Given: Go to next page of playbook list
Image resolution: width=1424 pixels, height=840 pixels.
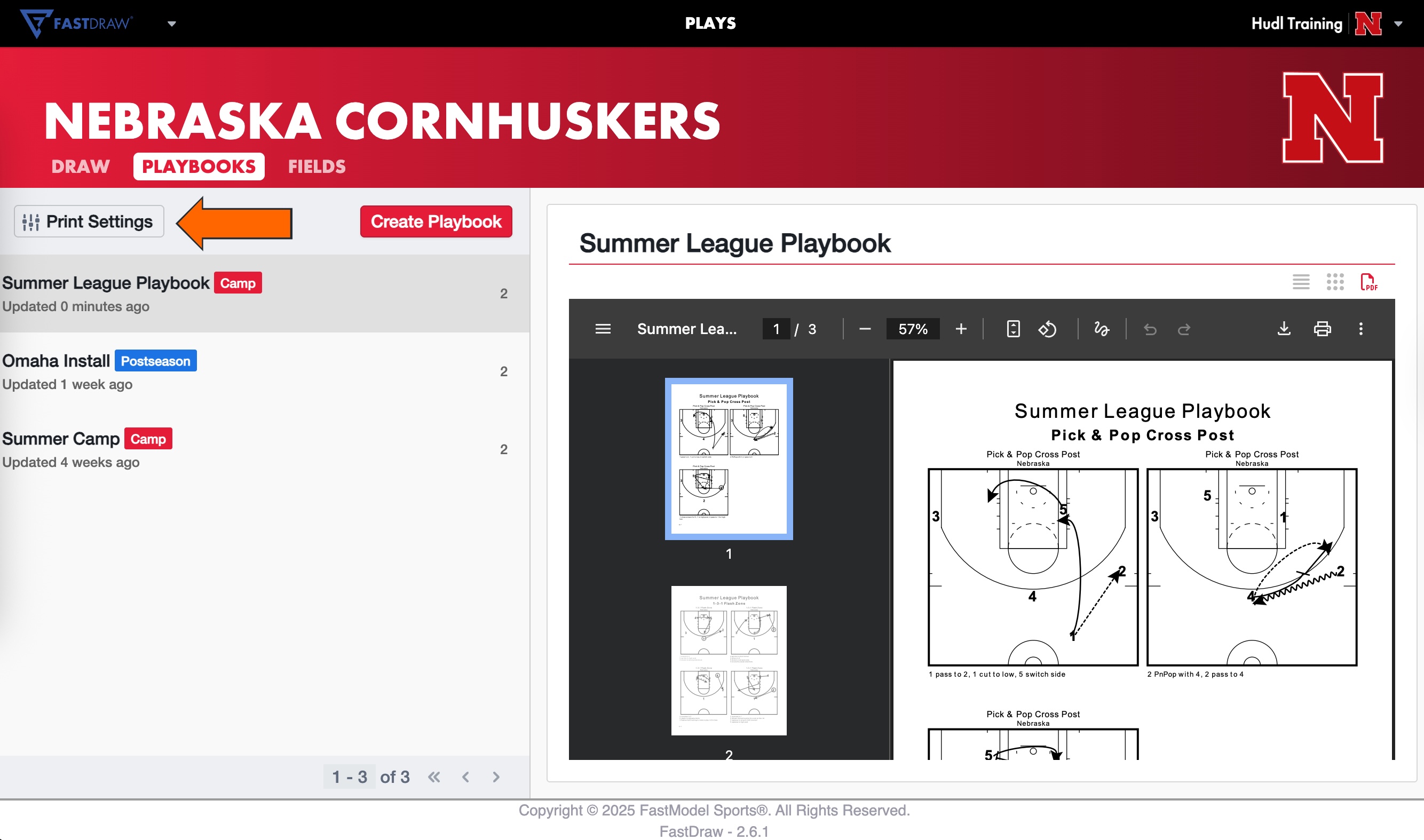Looking at the screenshot, I should (496, 777).
